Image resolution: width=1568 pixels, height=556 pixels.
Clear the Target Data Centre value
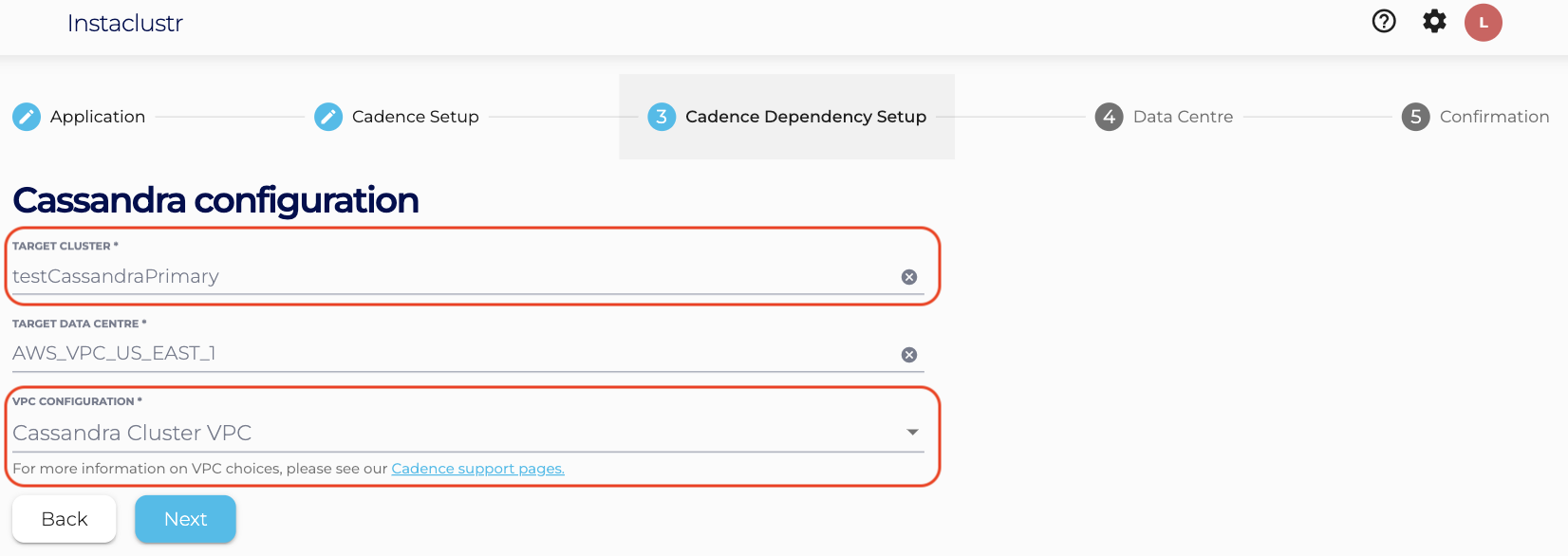(x=909, y=355)
